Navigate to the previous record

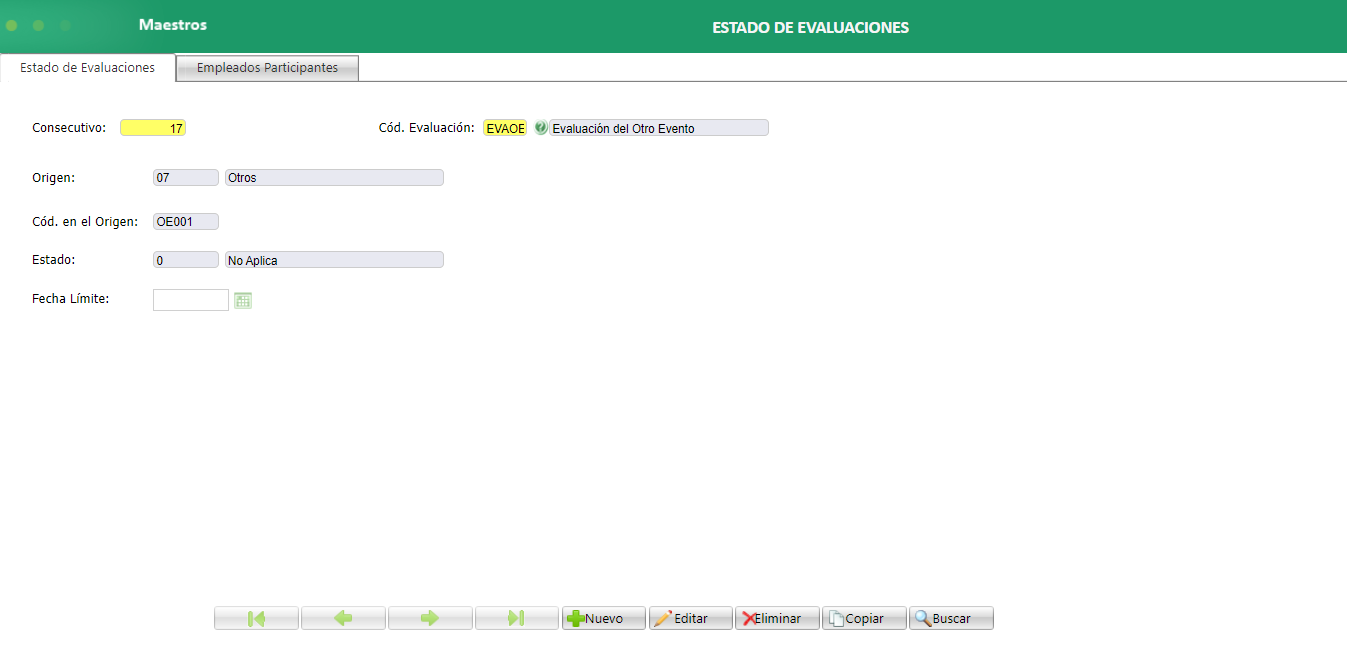pos(343,617)
